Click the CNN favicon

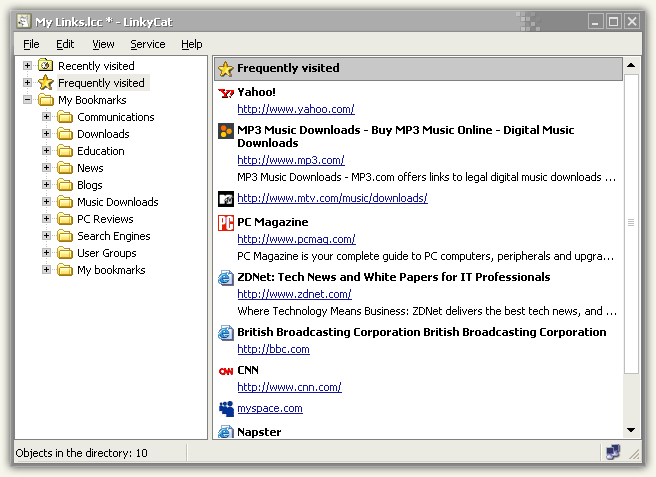pos(226,371)
